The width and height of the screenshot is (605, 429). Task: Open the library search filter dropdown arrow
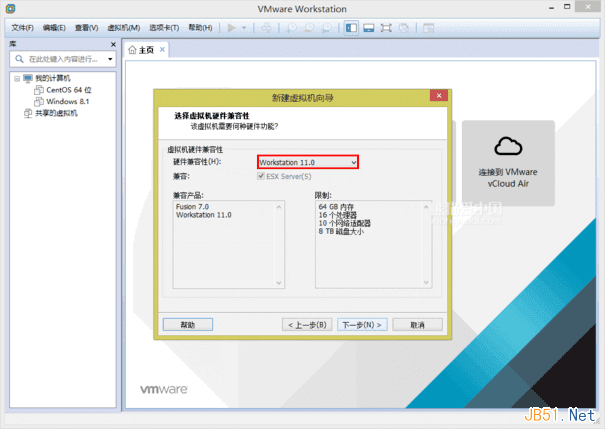pyautogui.click(x=110, y=59)
